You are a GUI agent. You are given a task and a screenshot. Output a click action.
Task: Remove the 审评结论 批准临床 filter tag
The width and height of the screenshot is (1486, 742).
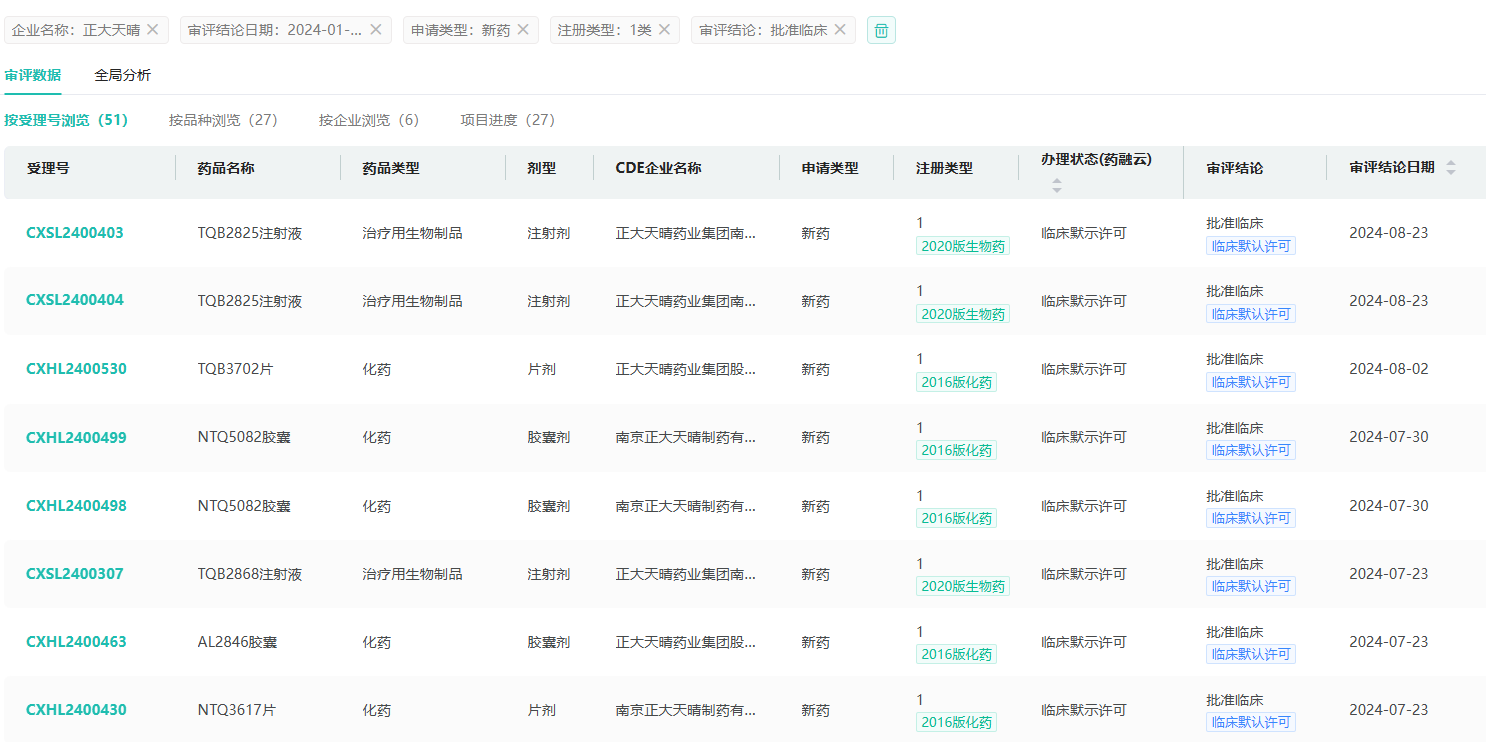840,30
